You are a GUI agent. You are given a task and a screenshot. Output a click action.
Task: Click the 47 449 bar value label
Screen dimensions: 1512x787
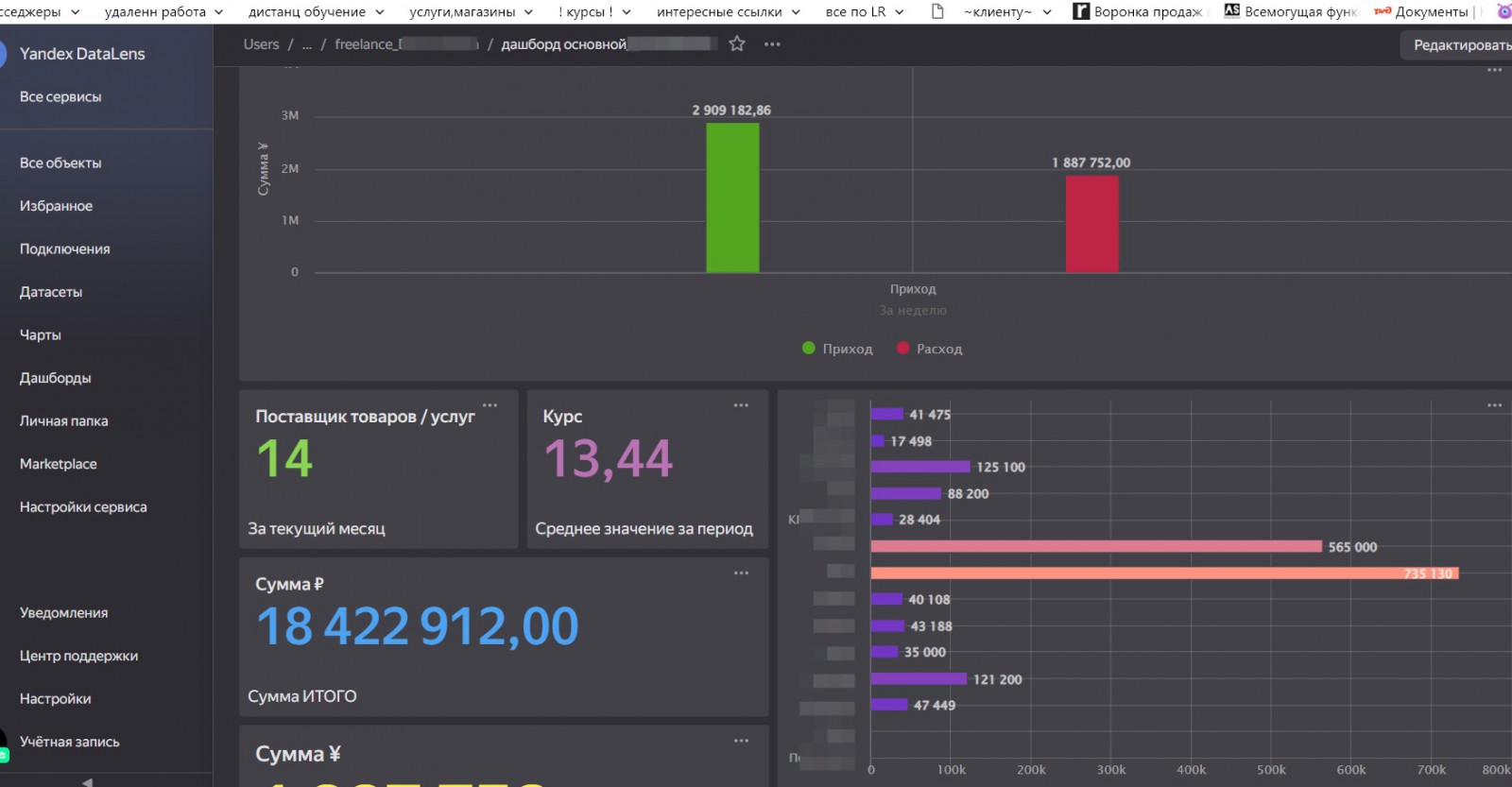click(x=935, y=705)
